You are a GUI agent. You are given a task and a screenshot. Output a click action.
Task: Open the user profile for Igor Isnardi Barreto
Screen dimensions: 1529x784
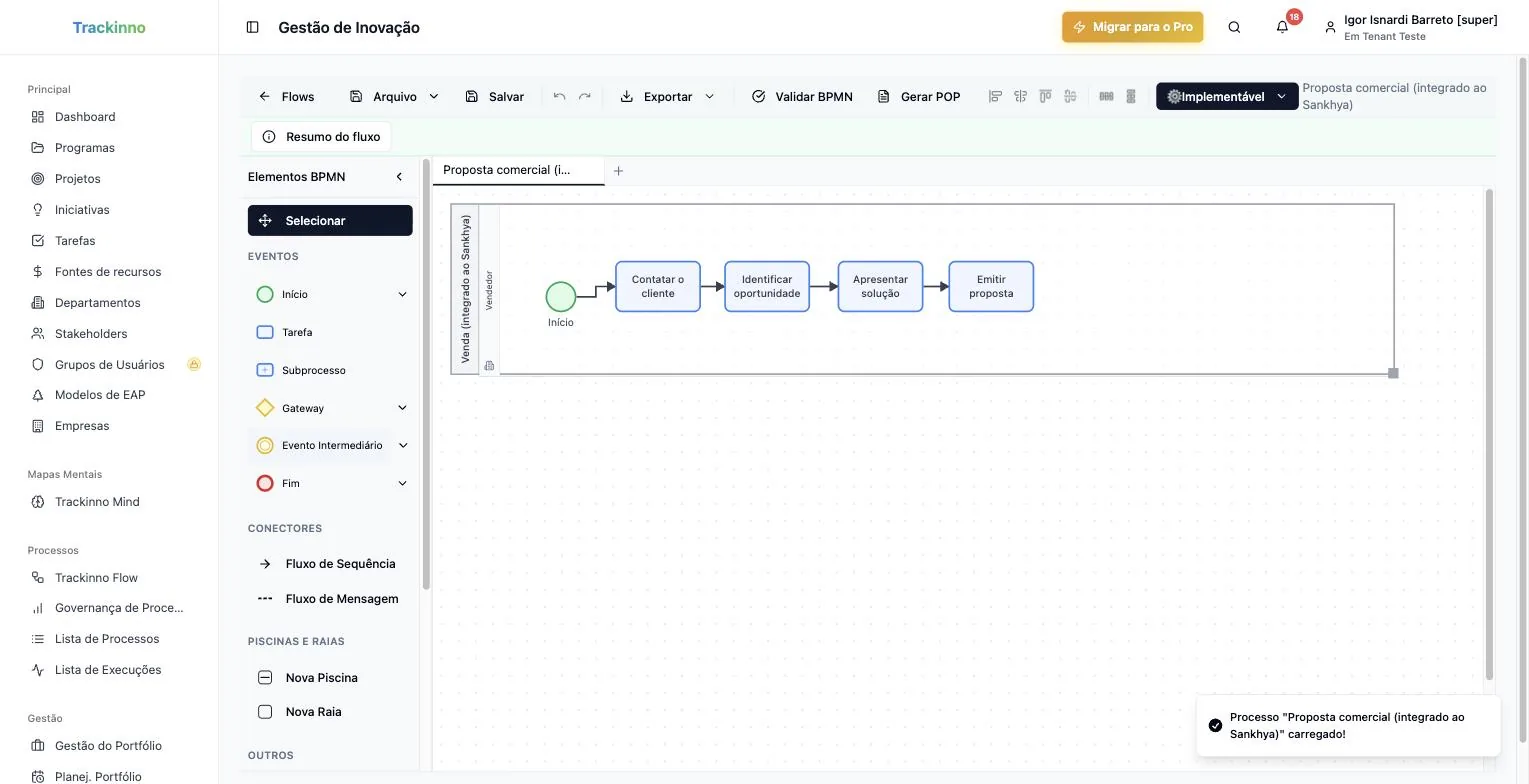(1411, 27)
